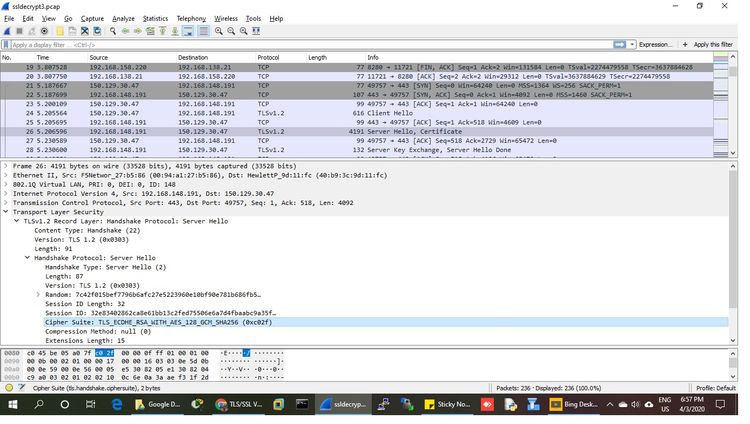Click Profile: Default in the status bar

point(714,387)
